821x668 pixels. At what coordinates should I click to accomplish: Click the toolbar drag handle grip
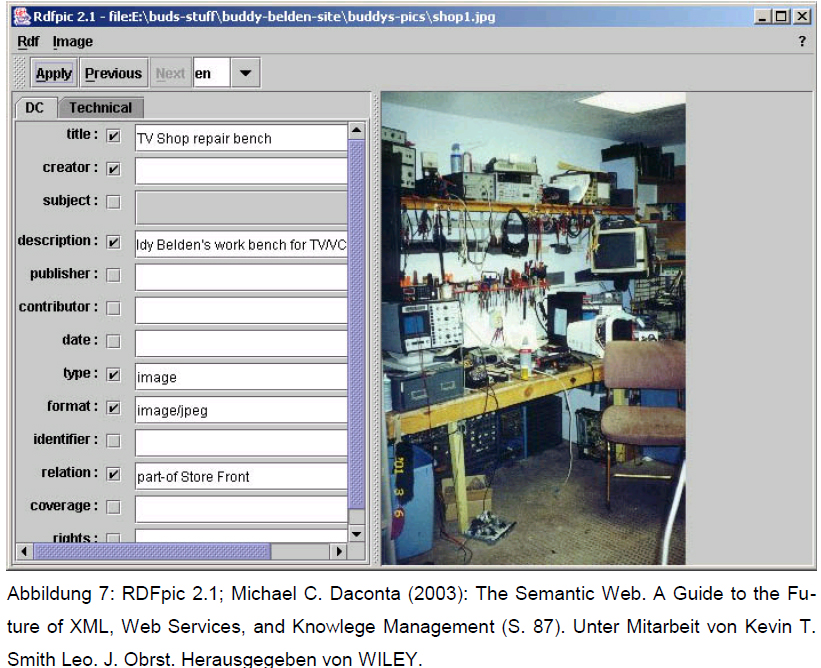(21, 73)
